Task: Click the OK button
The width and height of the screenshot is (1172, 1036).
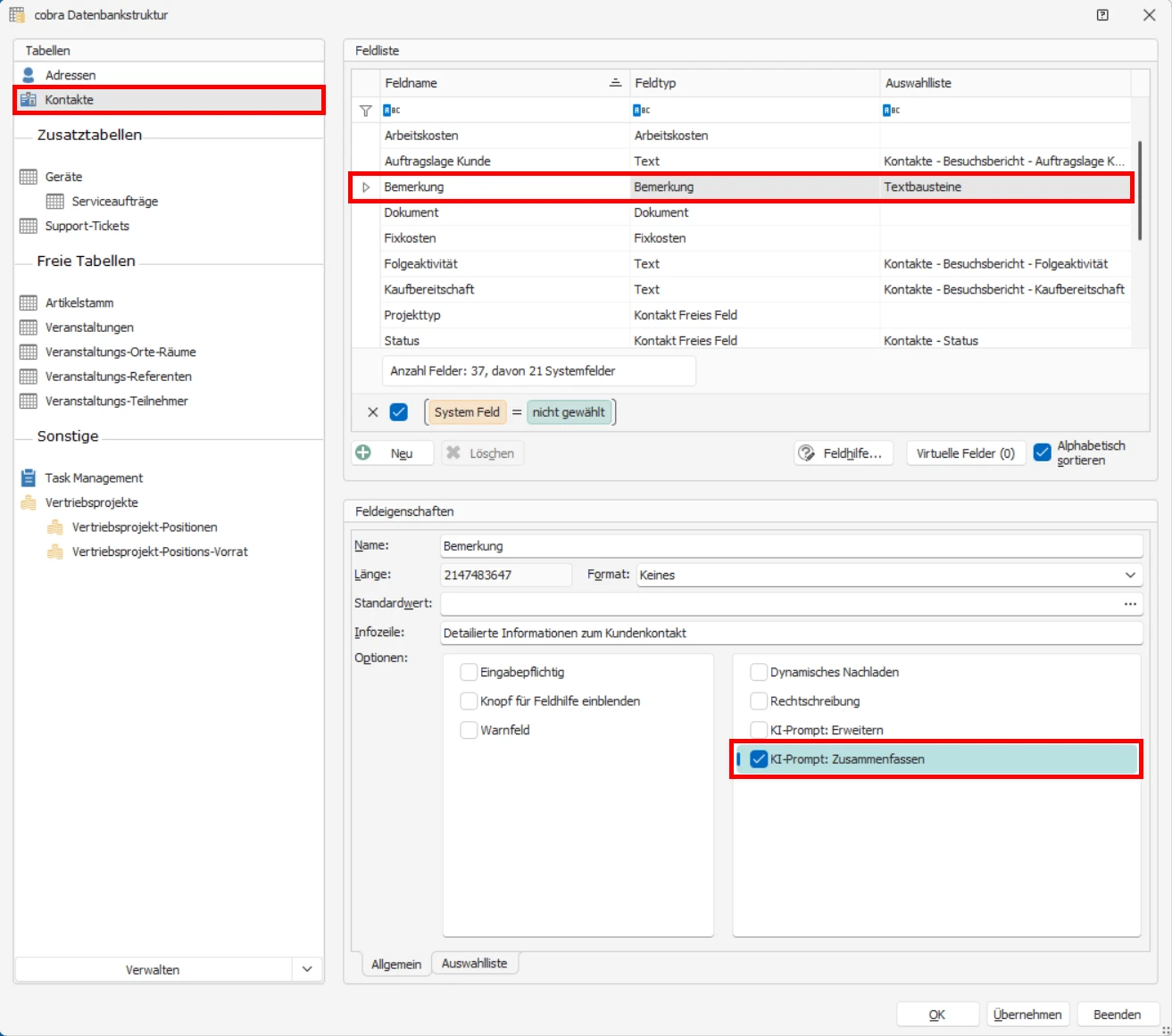Action: coord(937,1015)
